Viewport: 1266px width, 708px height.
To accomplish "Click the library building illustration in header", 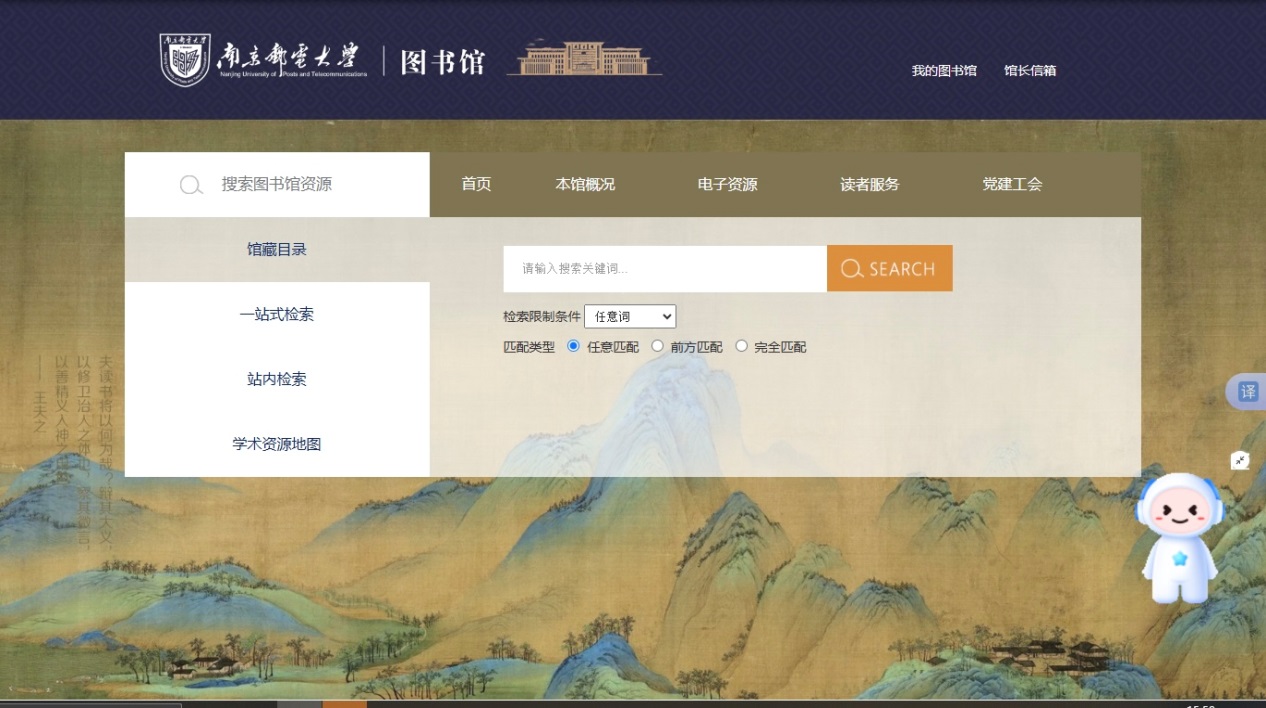I will [x=584, y=59].
